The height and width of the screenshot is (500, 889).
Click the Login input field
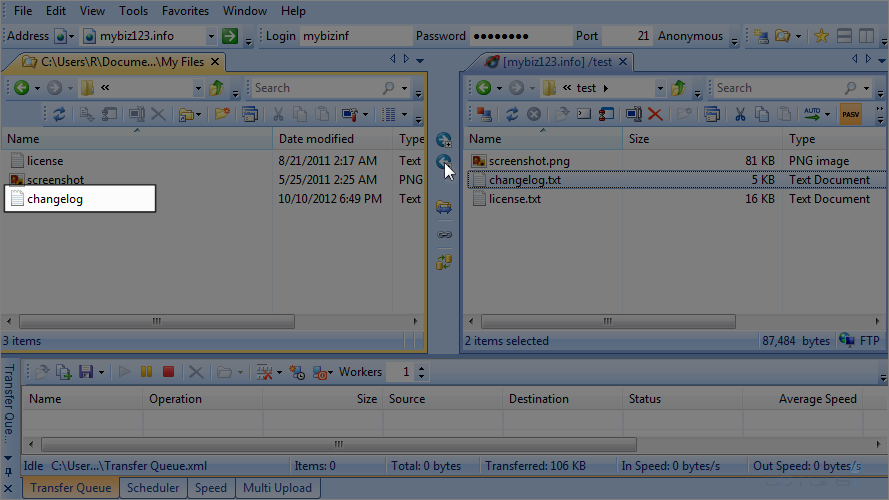[x=355, y=36]
